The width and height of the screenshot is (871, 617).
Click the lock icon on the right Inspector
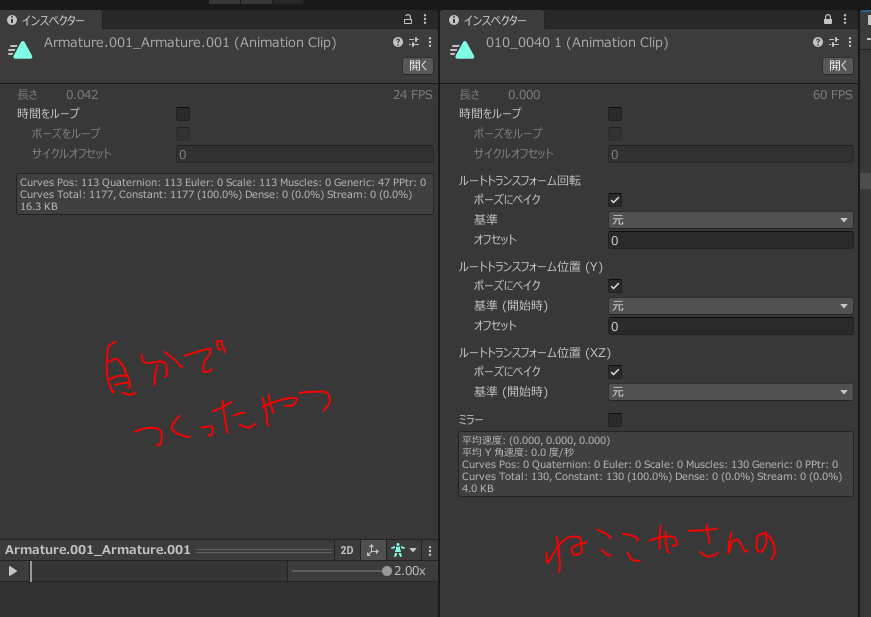coord(827,19)
